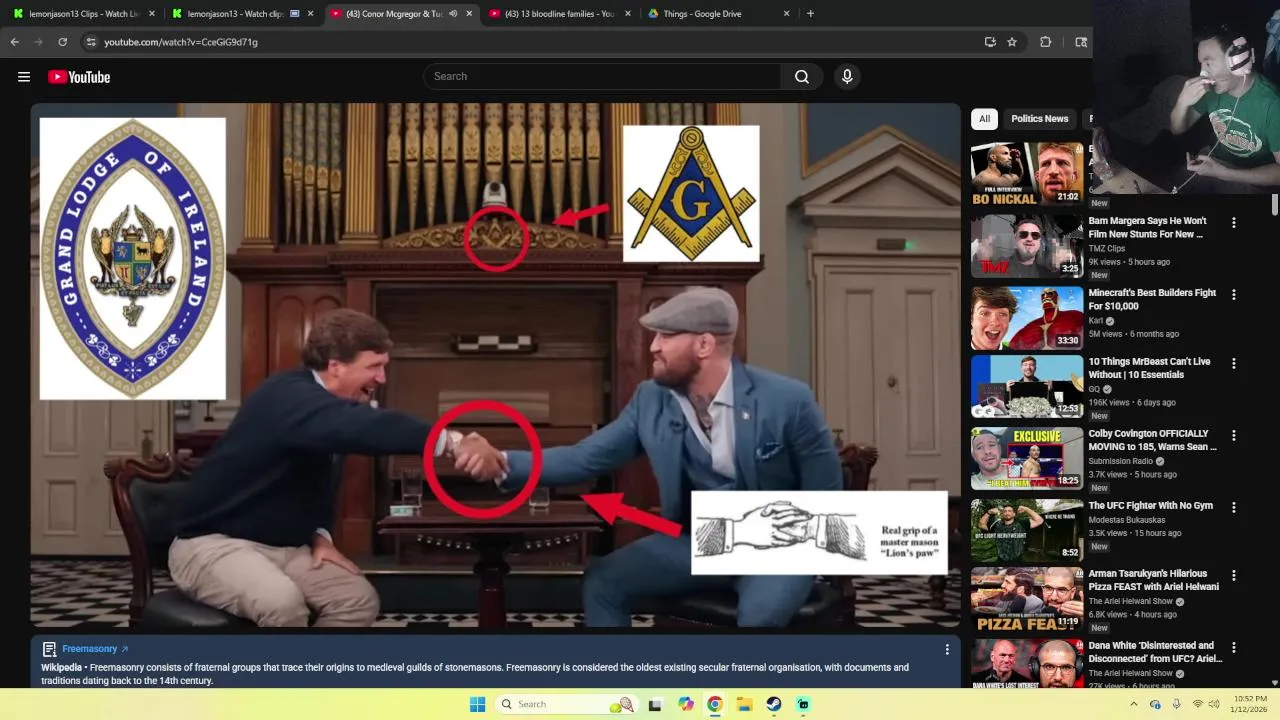The image size is (1280, 720).
Task: Open options for Minecraft's Best Builders video
Action: 1234,295
